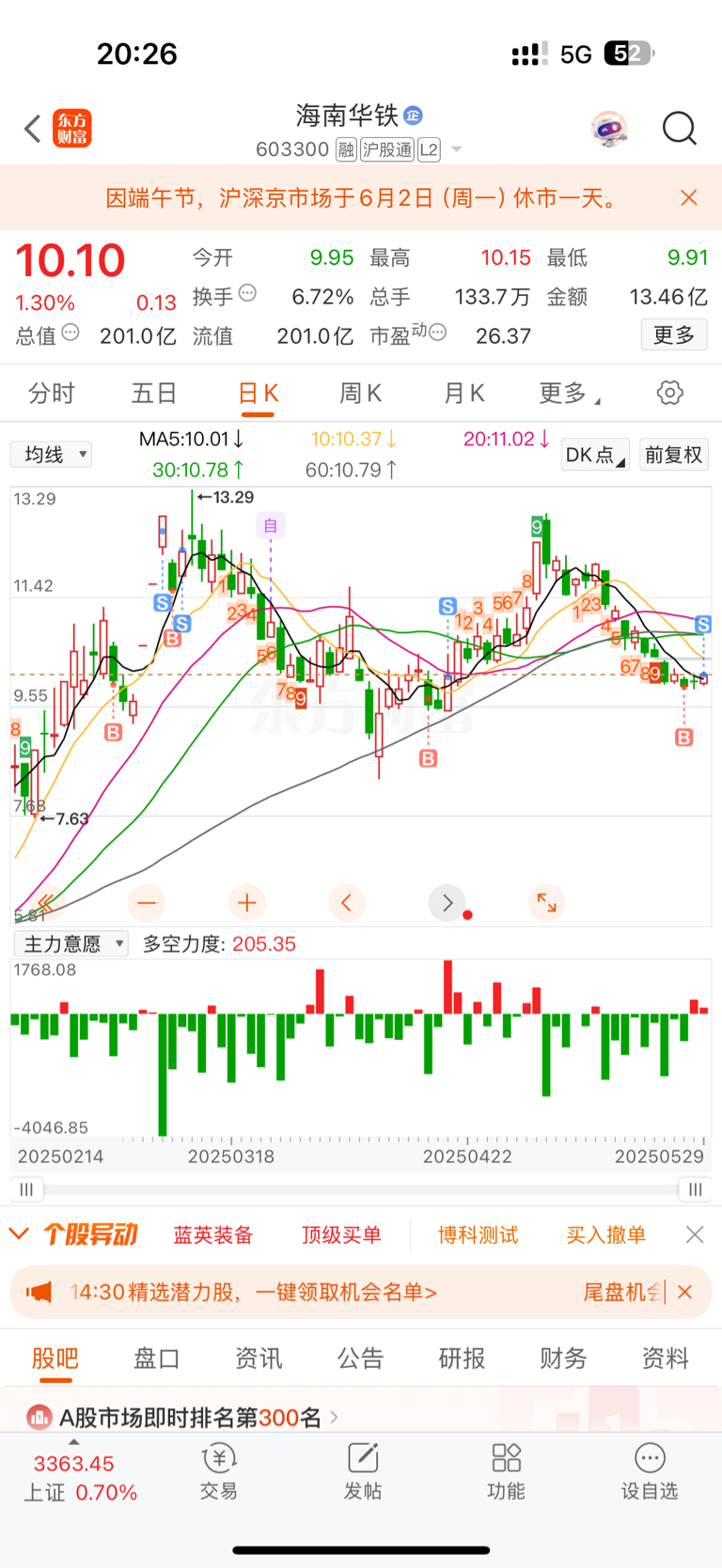Open the robot assistant icon
Image resolution: width=722 pixels, height=1568 pixels.
(x=609, y=129)
